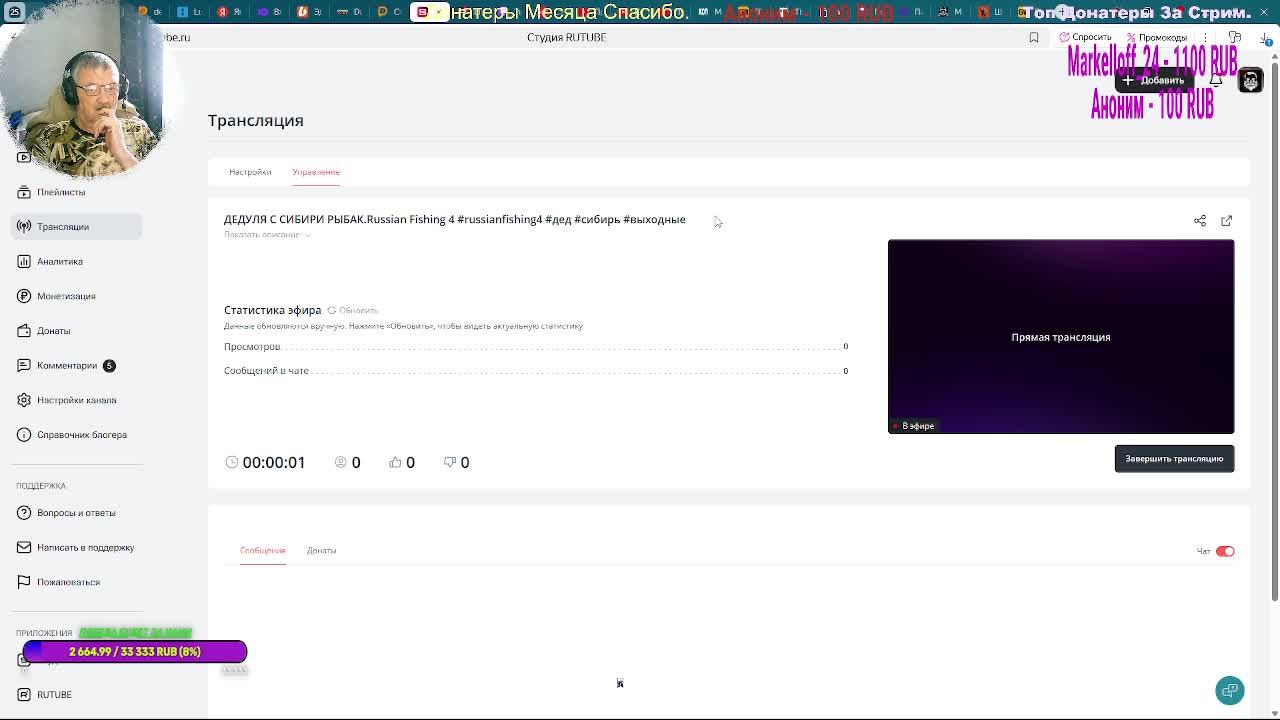The height and width of the screenshot is (720, 1280).
Task: Open Справочник блогера link
Action: pyautogui.click(x=82, y=435)
